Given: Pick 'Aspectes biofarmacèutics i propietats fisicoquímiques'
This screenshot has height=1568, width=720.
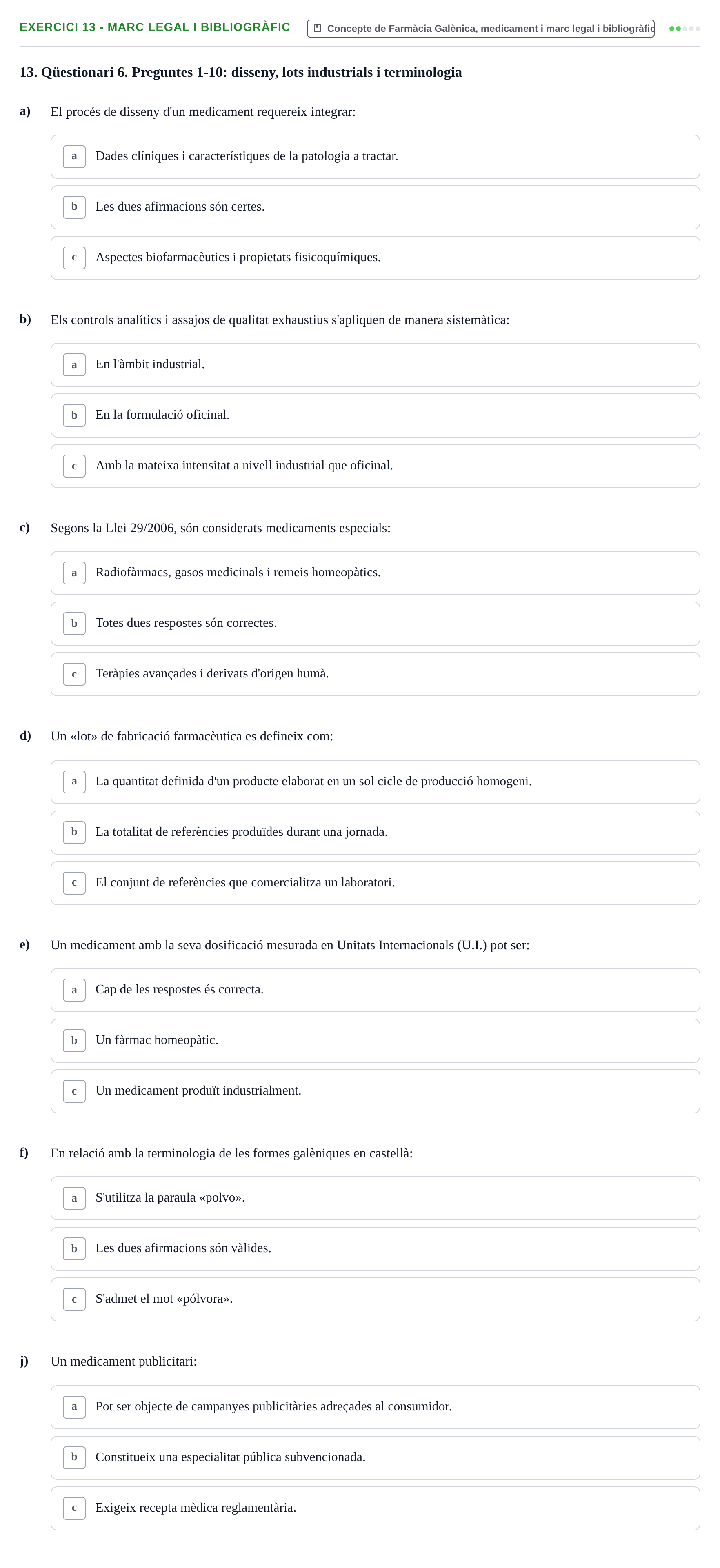Looking at the screenshot, I should pyautogui.click(x=375, y=258).
